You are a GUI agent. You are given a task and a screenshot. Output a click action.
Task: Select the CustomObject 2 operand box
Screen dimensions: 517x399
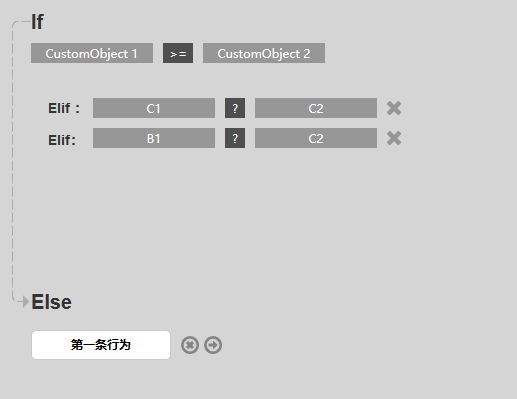click(264, 53)
